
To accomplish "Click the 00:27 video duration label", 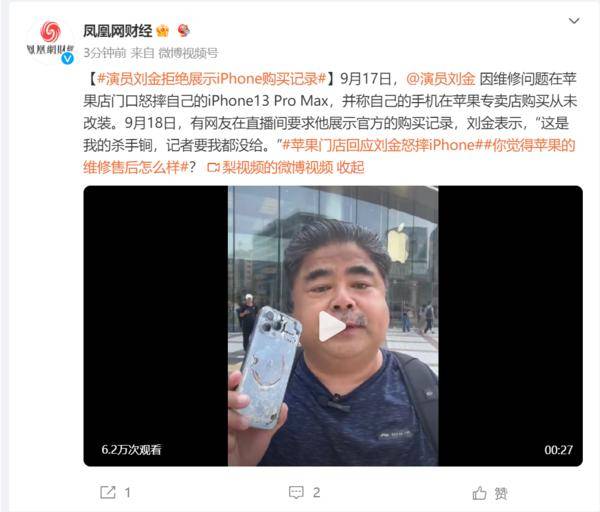I will (x=558, y=450).
